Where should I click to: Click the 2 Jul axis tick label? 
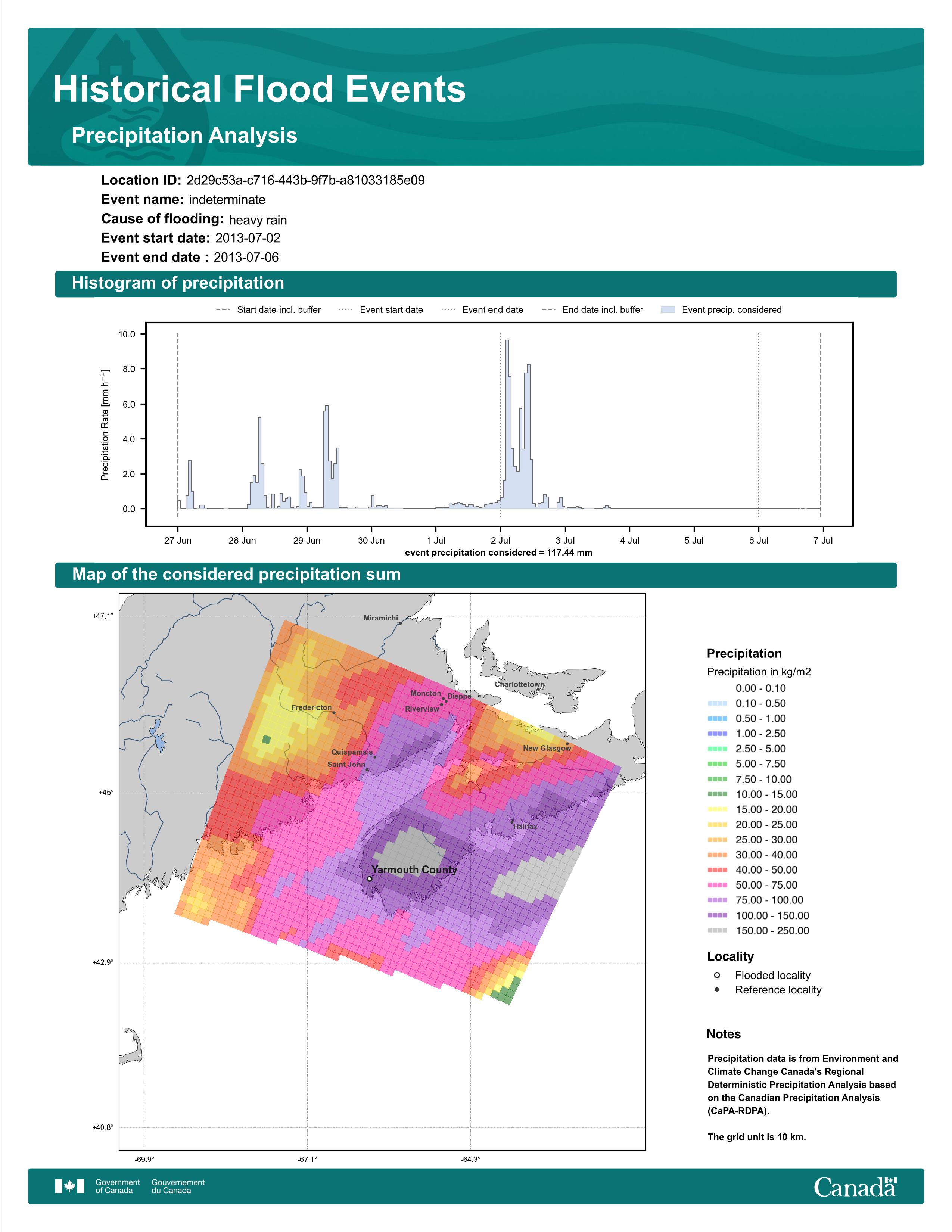[500, 541]
